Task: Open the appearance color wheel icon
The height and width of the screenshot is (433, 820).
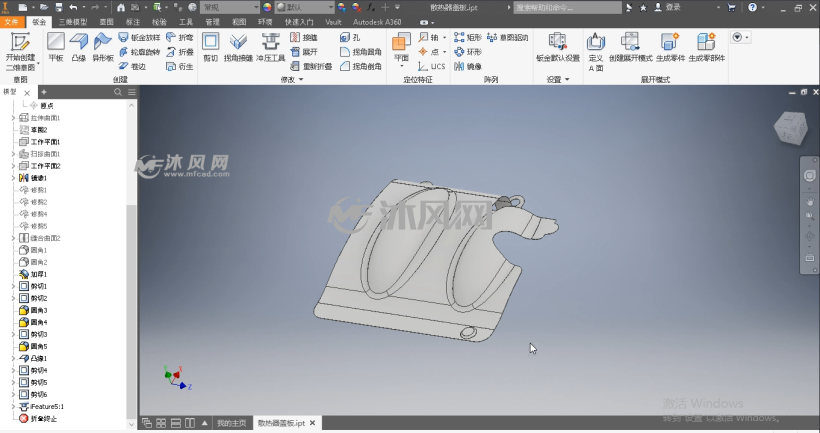Action: pos(267,7)
